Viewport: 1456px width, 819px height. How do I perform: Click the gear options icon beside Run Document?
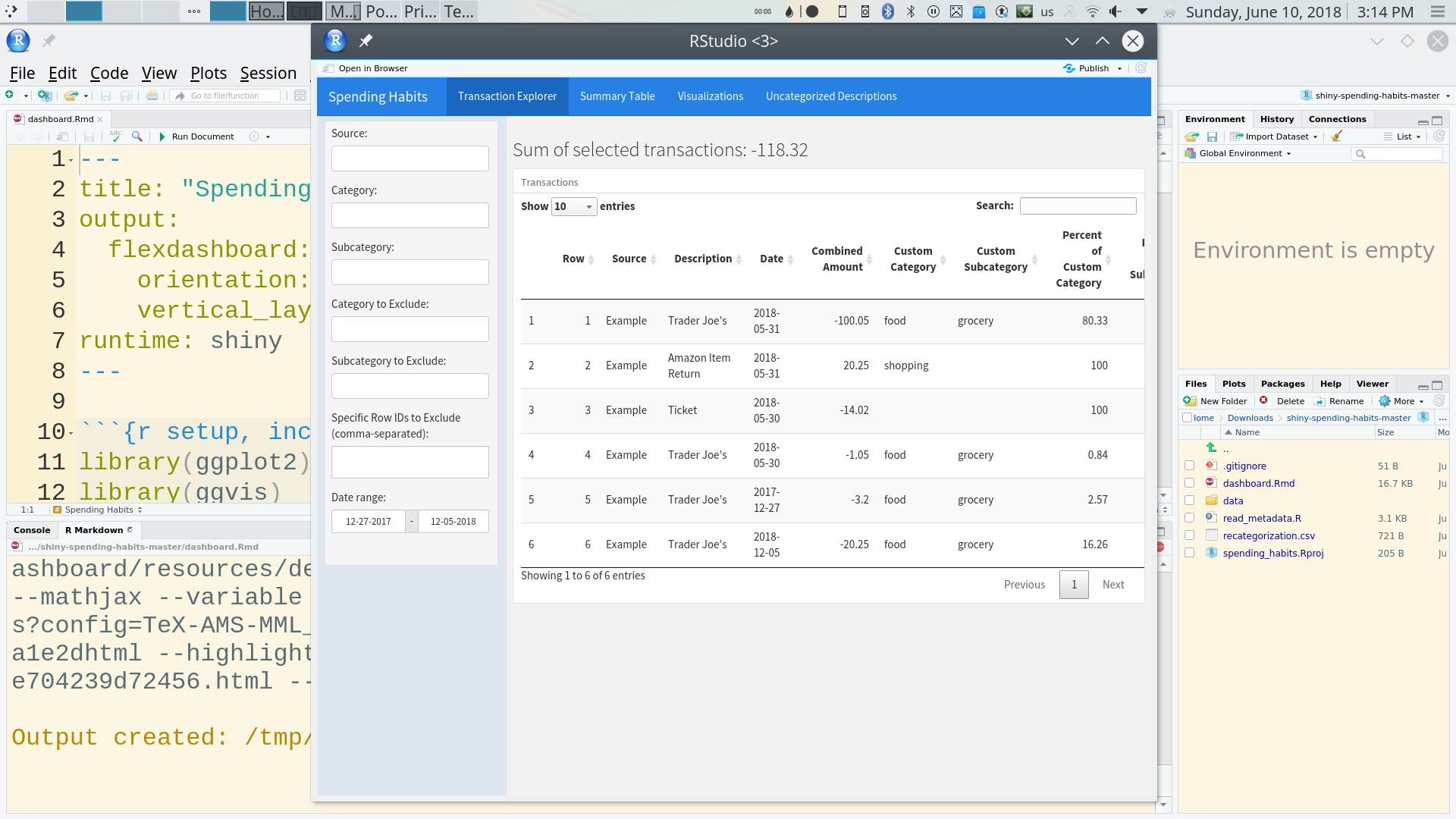point(254,136)
